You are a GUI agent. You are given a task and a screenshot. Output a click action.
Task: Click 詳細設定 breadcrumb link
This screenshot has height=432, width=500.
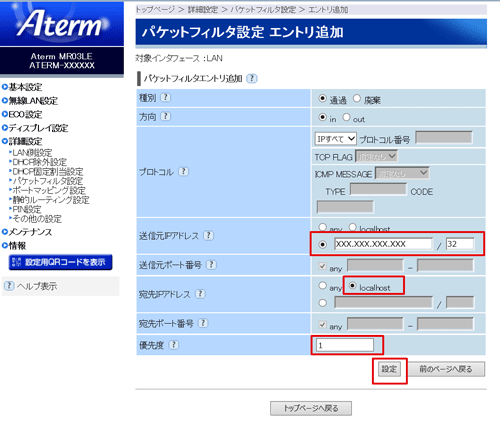tap(203, 10)
